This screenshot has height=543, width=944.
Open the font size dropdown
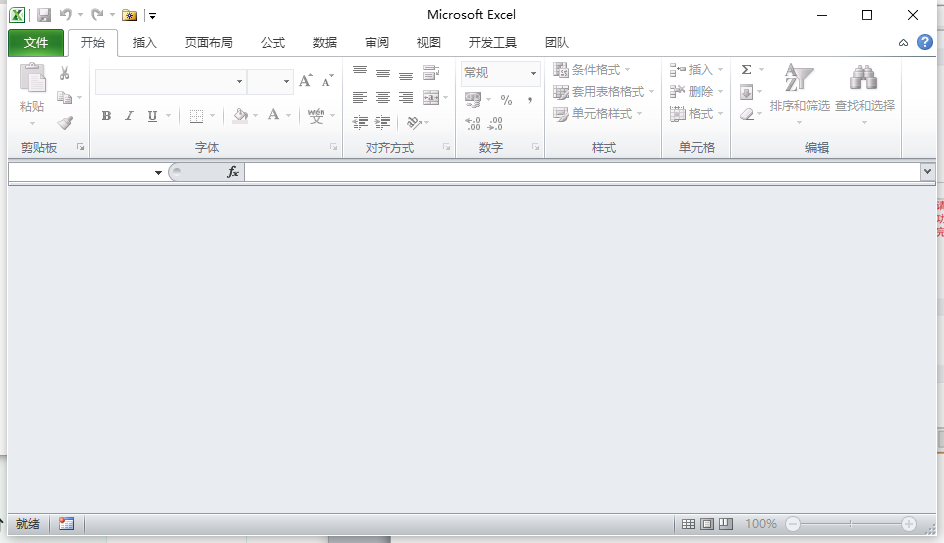point(286,81)
